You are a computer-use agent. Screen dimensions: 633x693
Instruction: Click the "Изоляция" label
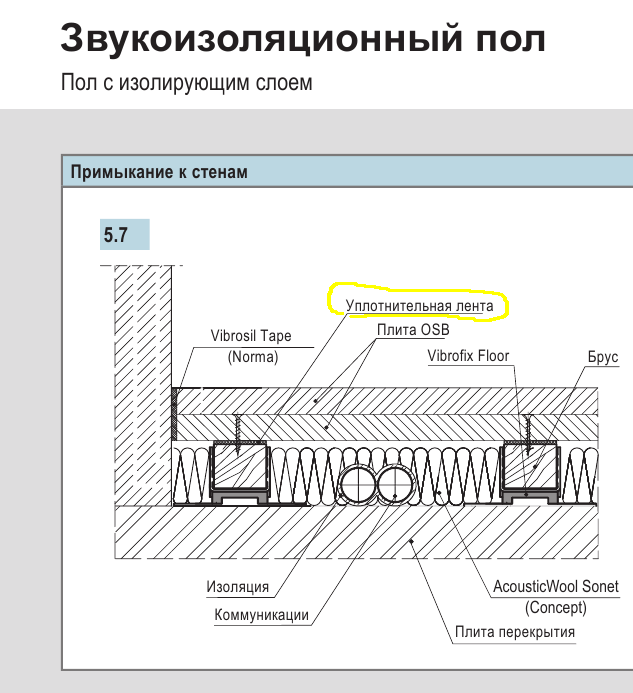[x=239, y=588]
